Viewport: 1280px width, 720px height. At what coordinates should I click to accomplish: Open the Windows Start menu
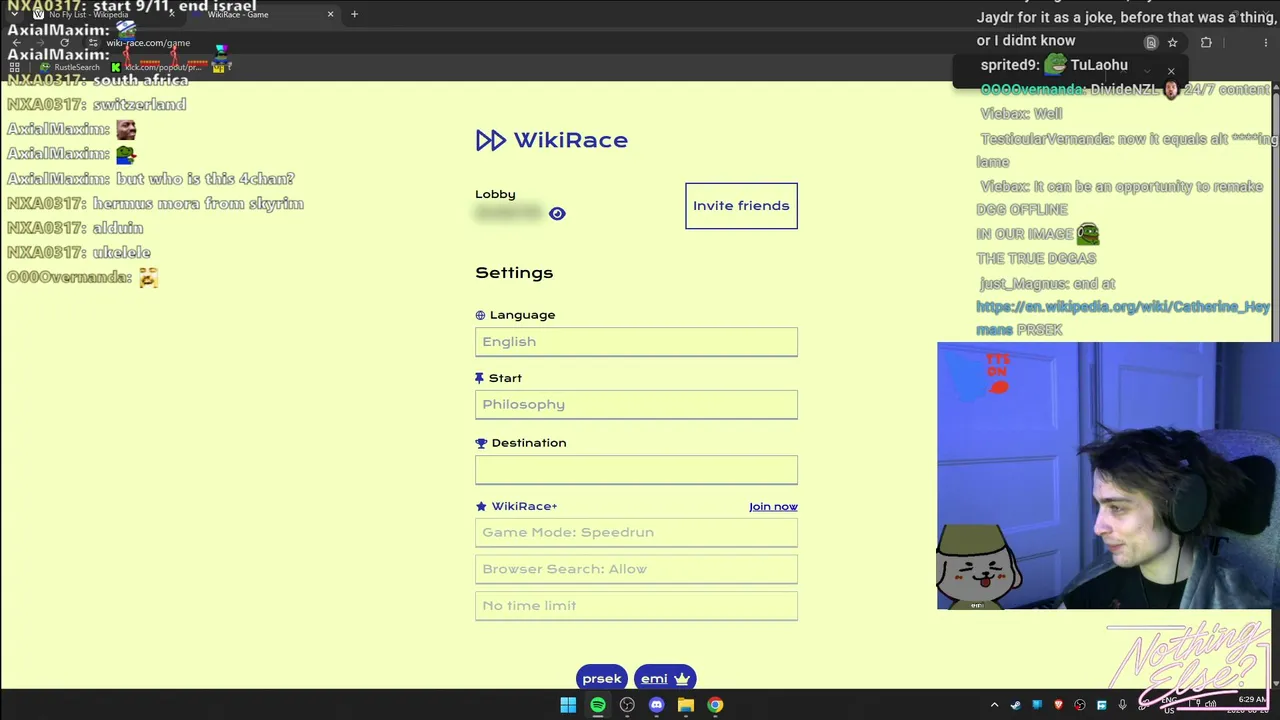pyautogui.click(x=568, y=705)
